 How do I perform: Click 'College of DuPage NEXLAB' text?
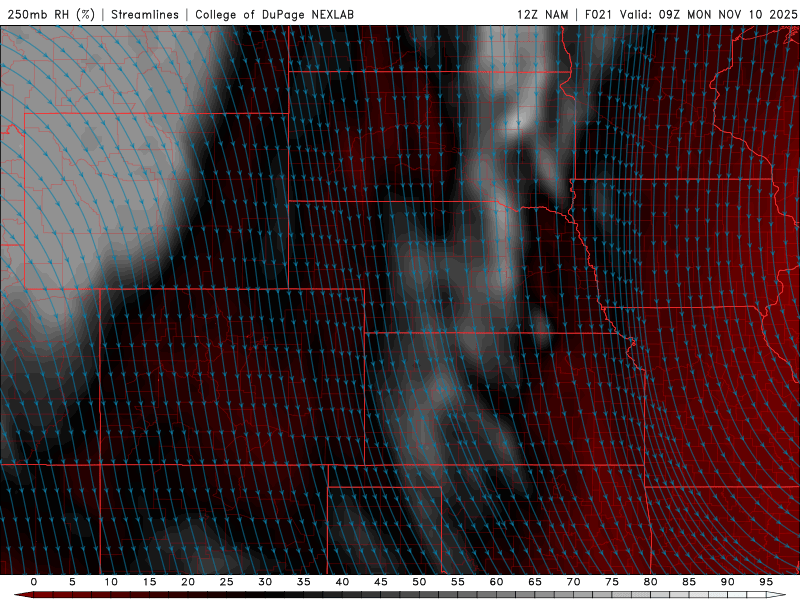pyautogui.click(x=274, y=14)
